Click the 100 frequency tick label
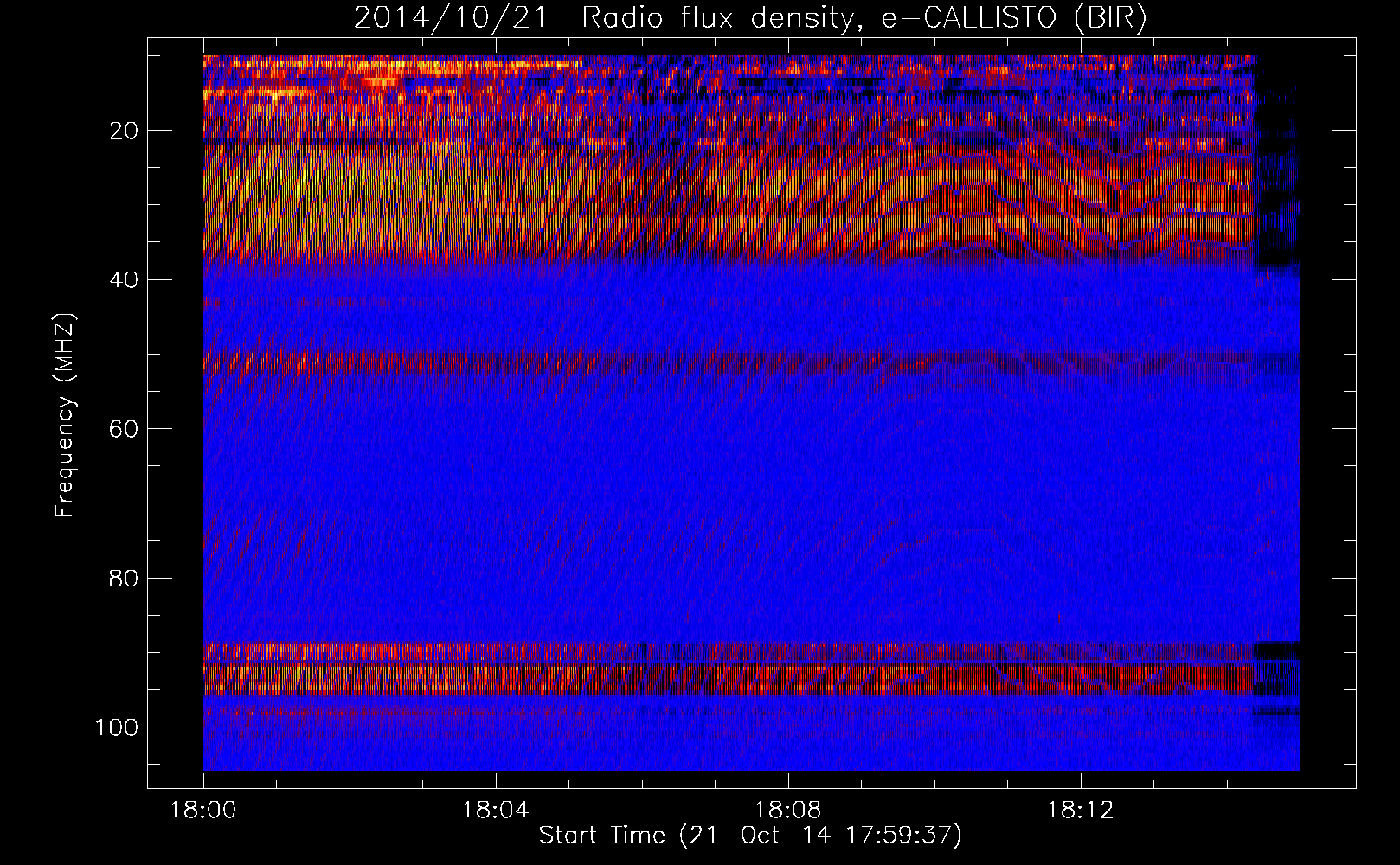Image resolution: width=1400 pixels, height=865 pixels. click(117, 727)
